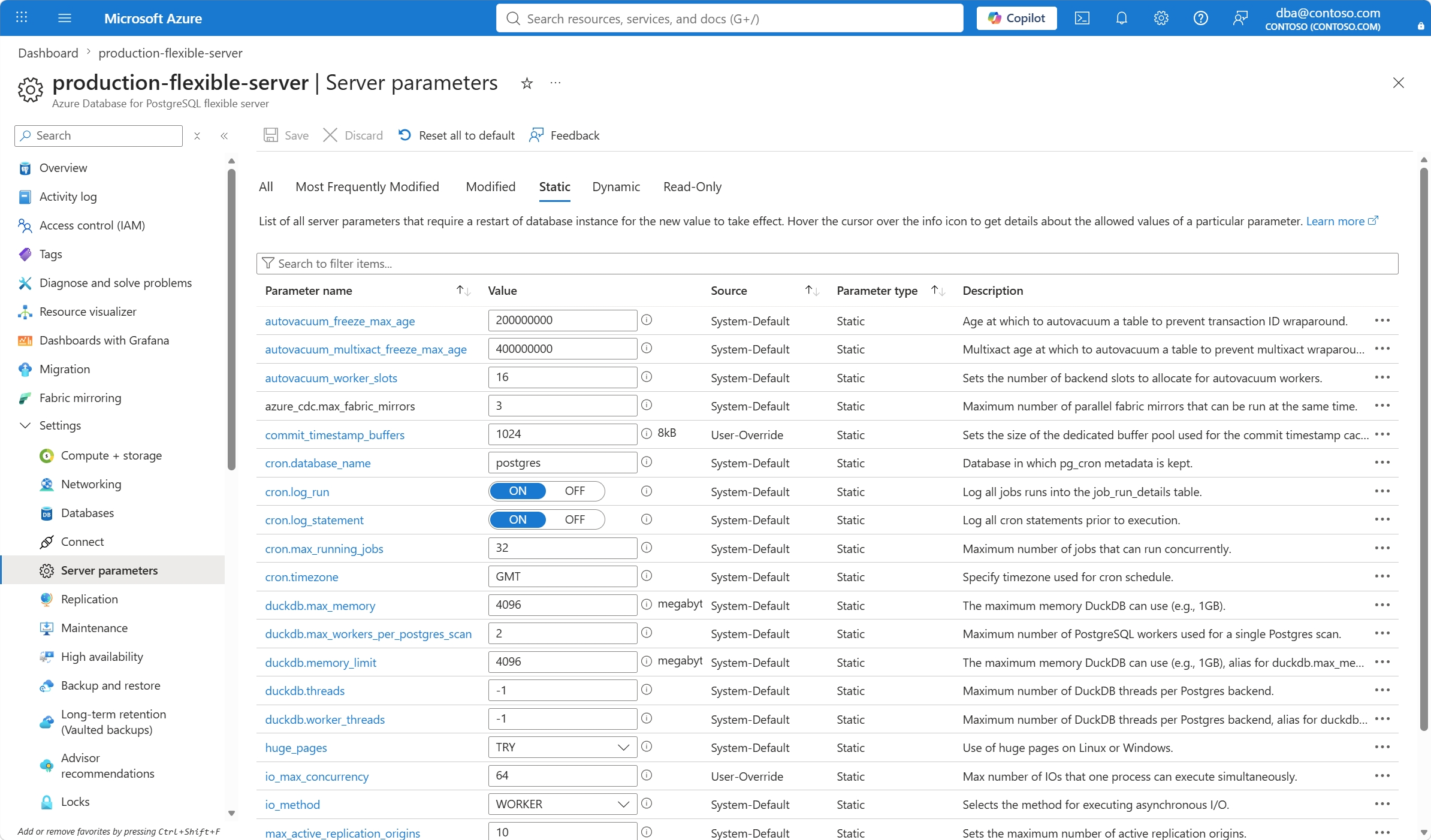The height and width of the screenshot is (840, 1431).
Task: Open Compute + storage settings
Action: click(111, 455)
